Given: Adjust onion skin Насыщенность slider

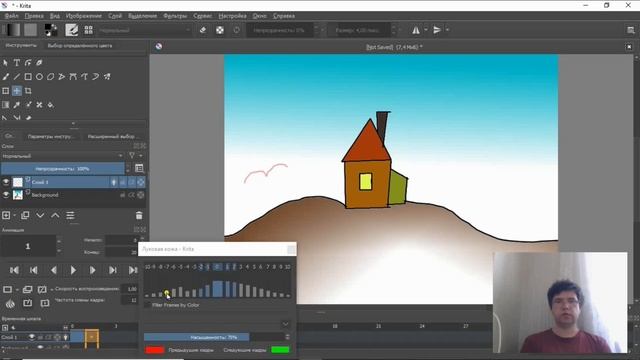Looking at the screenshot, I should 214,337.
